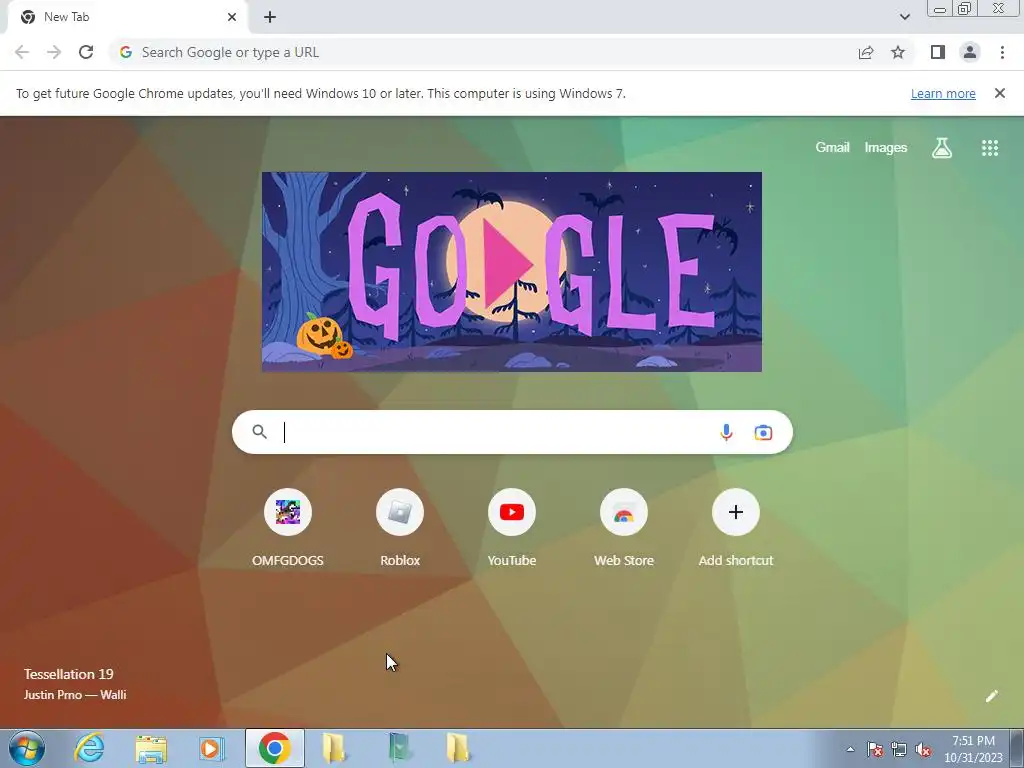Click Chrome icon on the taskbar
Screen dimensions: 1024x768
click(x=275, y=748)
